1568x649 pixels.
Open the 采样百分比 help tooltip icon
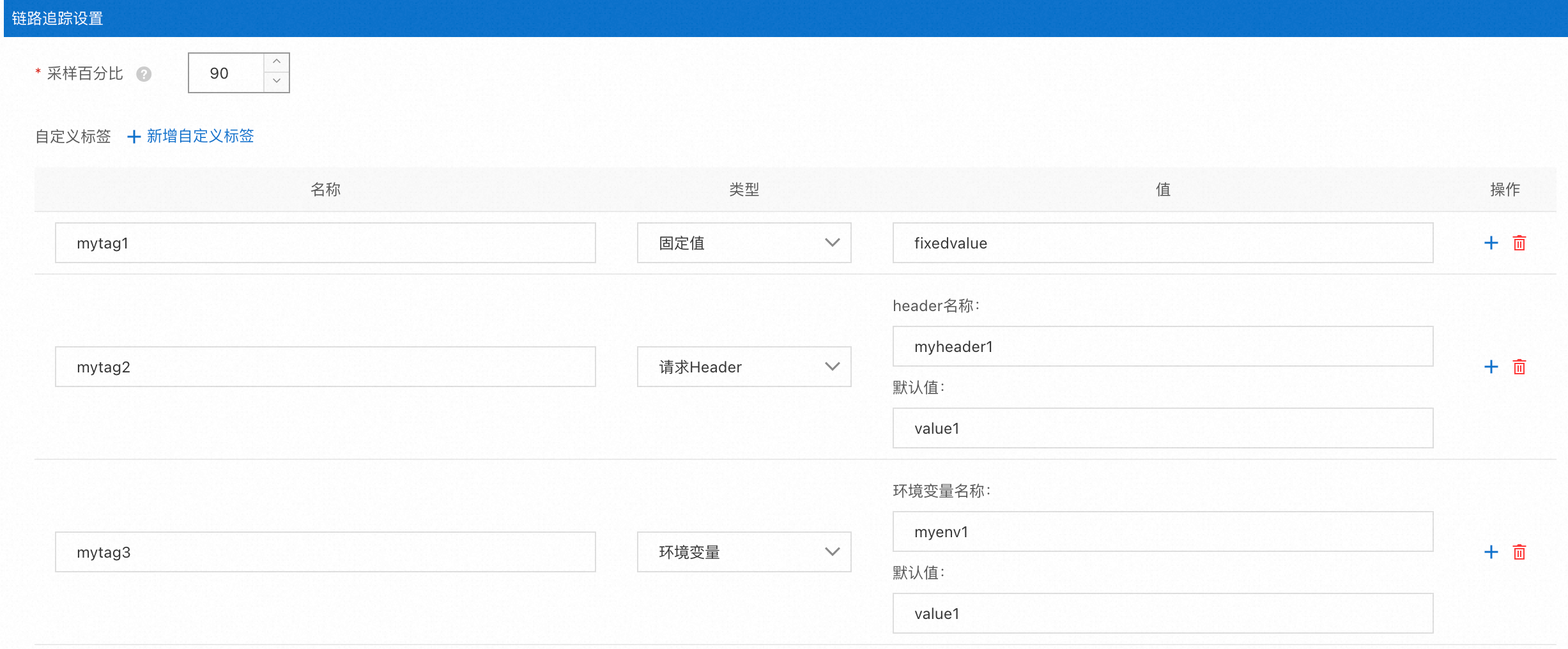tap(144, 74)
